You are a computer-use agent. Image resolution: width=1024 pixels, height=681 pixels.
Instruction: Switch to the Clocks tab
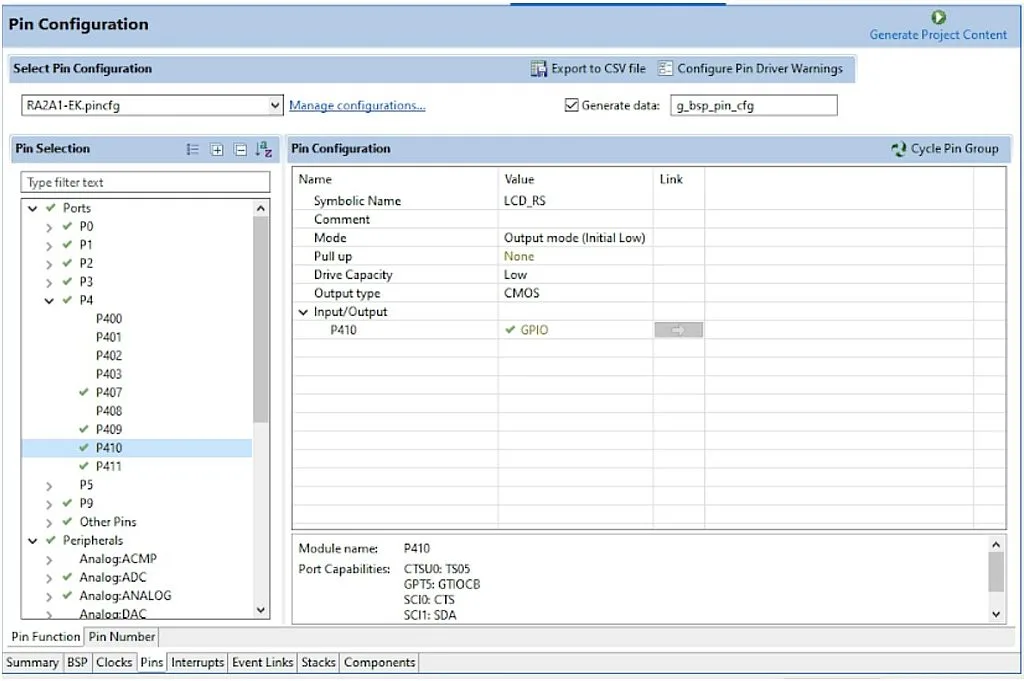114,662
